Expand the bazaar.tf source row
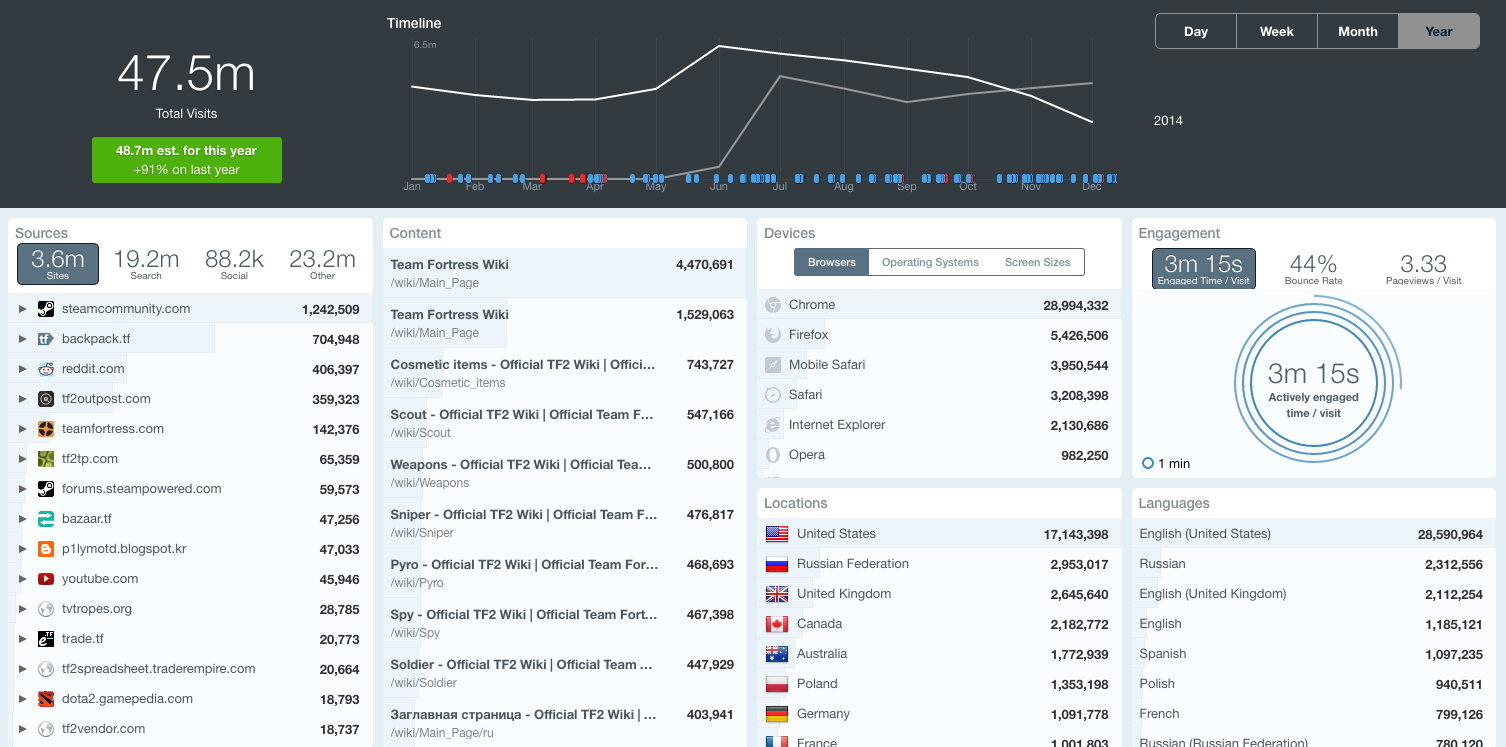This screenshot has width=1506, height=747. pos(23,519)
